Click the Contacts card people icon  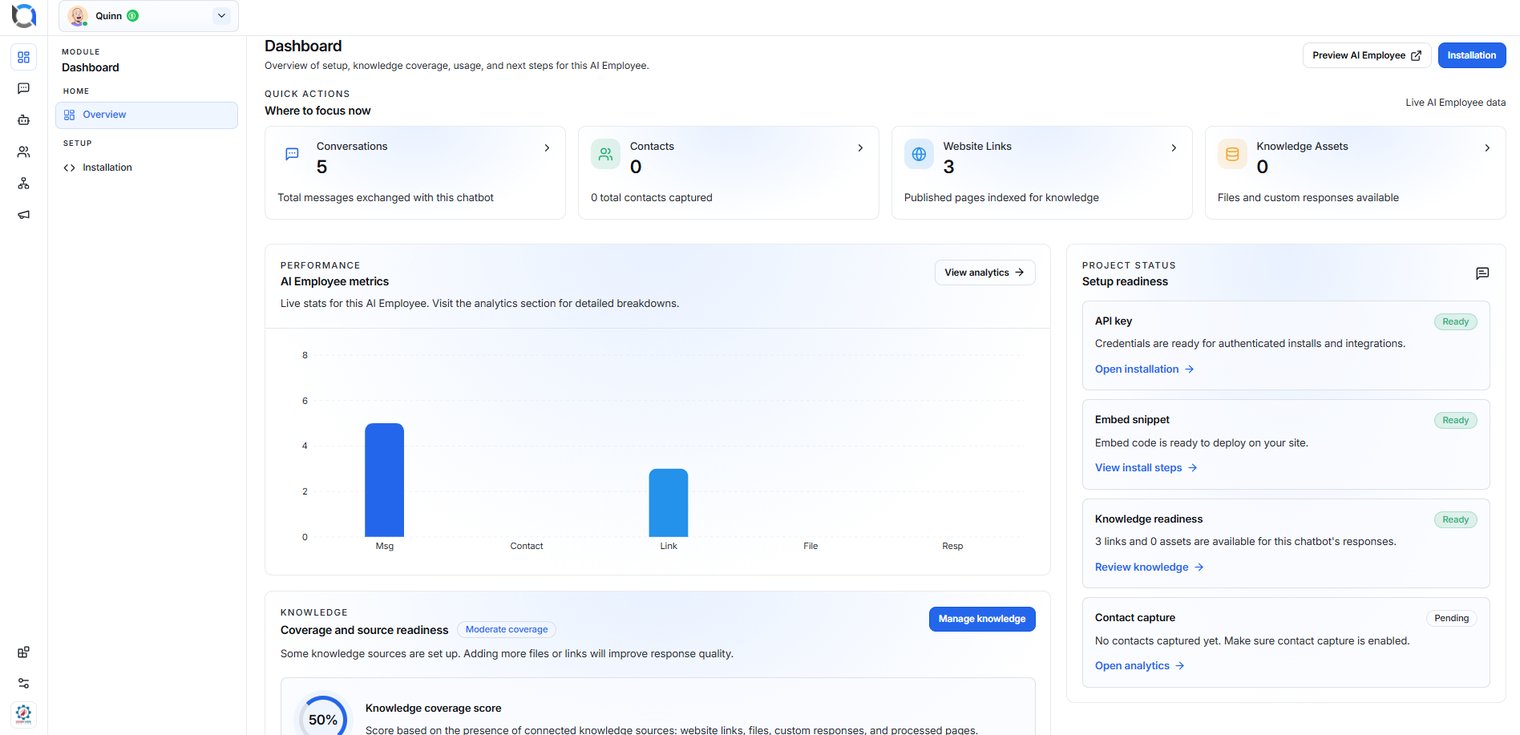tap(605, 154)
